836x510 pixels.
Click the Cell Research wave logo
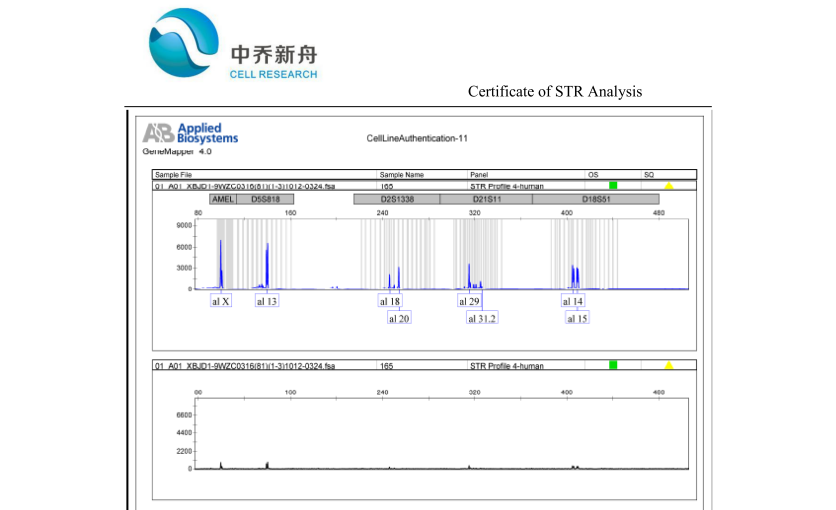[x=184, y=43]
